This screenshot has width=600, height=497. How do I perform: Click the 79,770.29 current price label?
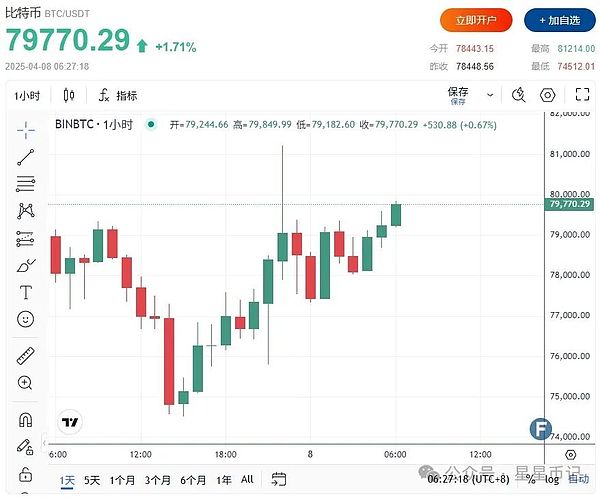(569, 204)
